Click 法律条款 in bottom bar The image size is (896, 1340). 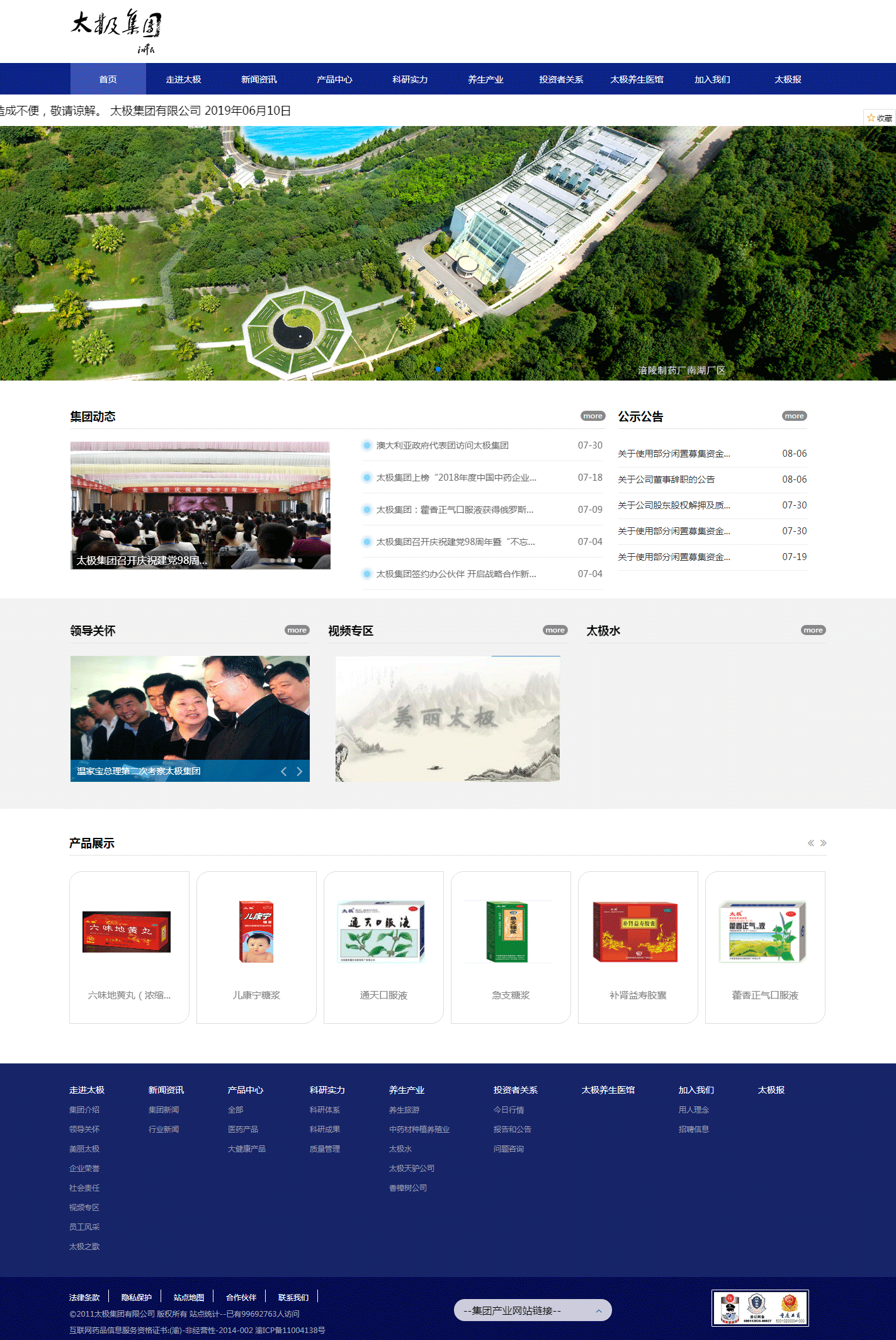pos(84,1297)
